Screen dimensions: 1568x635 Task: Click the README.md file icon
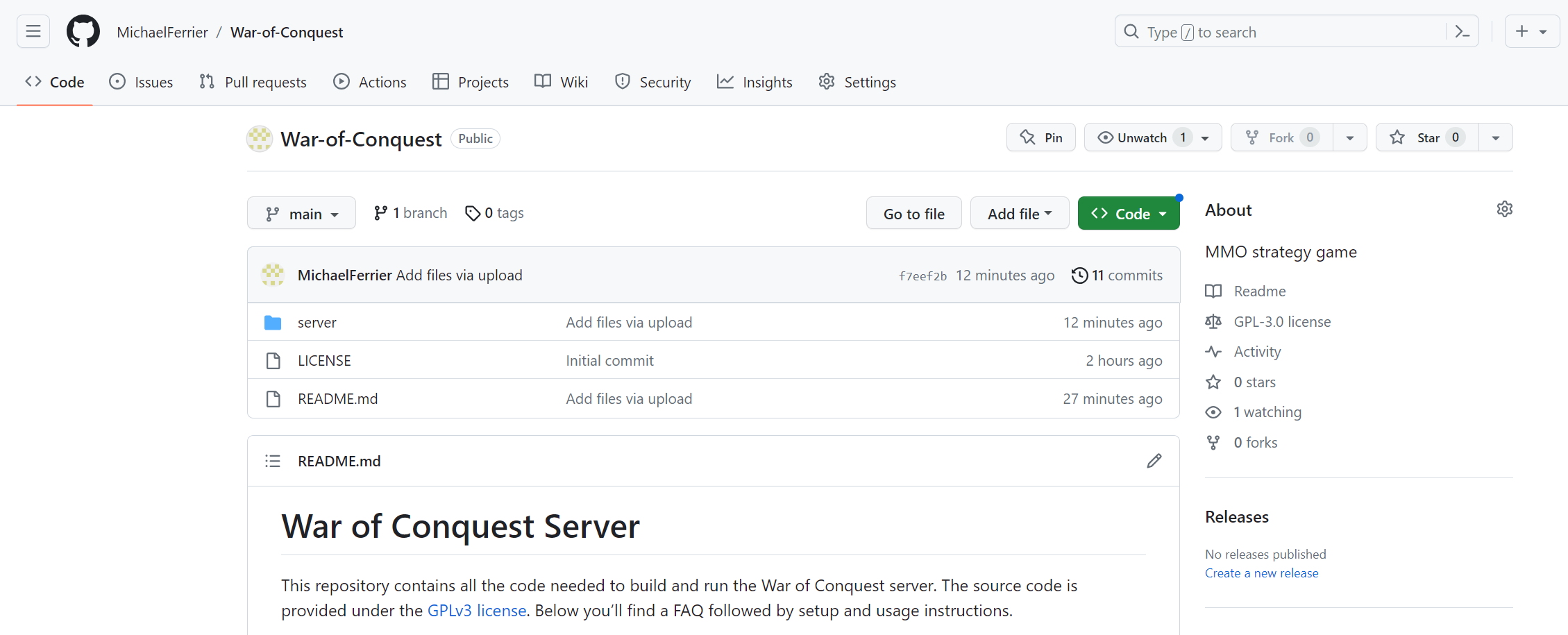coord(273,399)
